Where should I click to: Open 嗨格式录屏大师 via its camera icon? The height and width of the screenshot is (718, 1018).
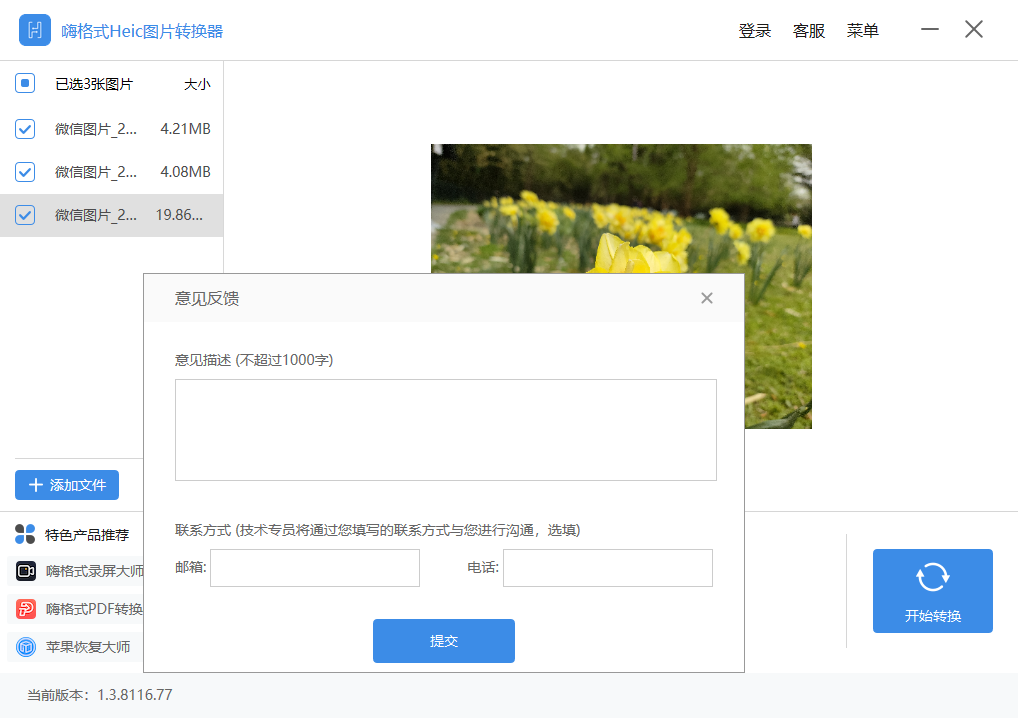pos(24,570)
